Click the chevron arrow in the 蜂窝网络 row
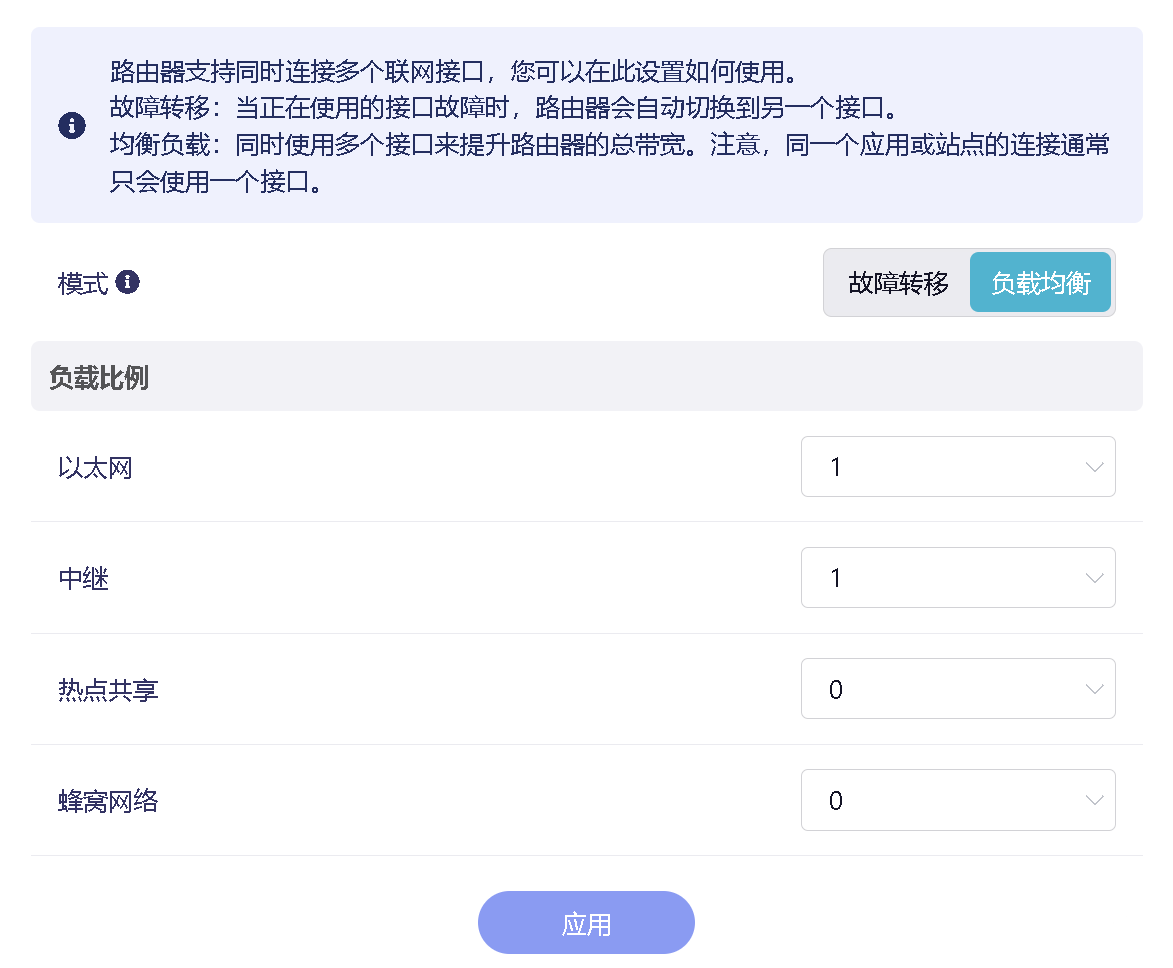 click(1094, 800)
